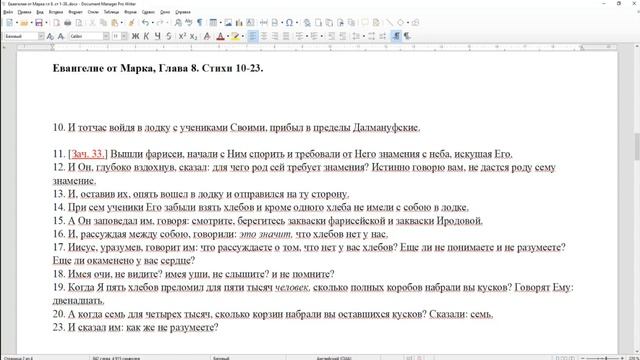This screenshot has width=640, height=360.
Task: Enable Align Left paragraph button
Action: [x=253, y=36]
